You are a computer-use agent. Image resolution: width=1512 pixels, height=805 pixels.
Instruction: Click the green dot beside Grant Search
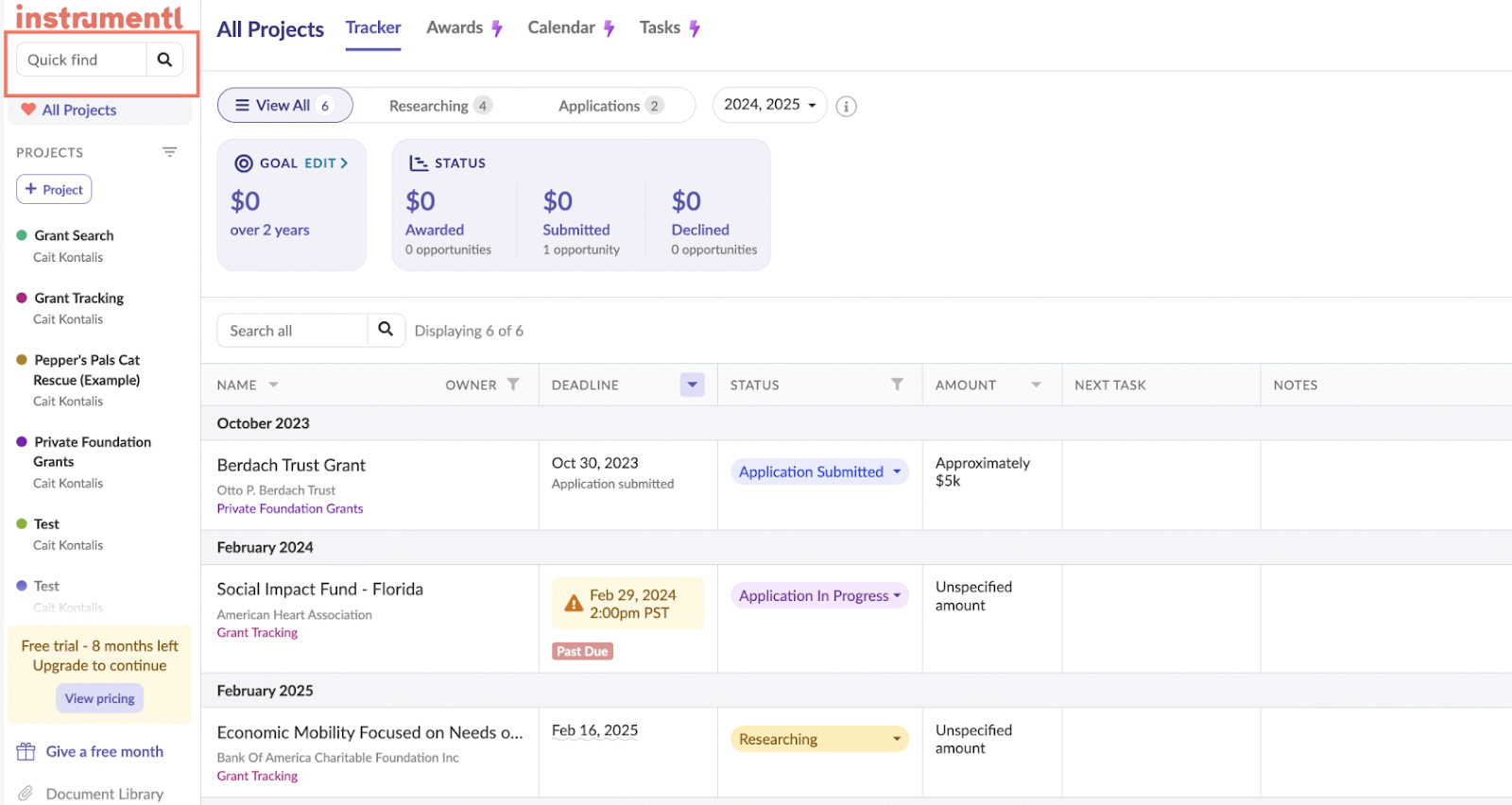[x=22, y=235]
